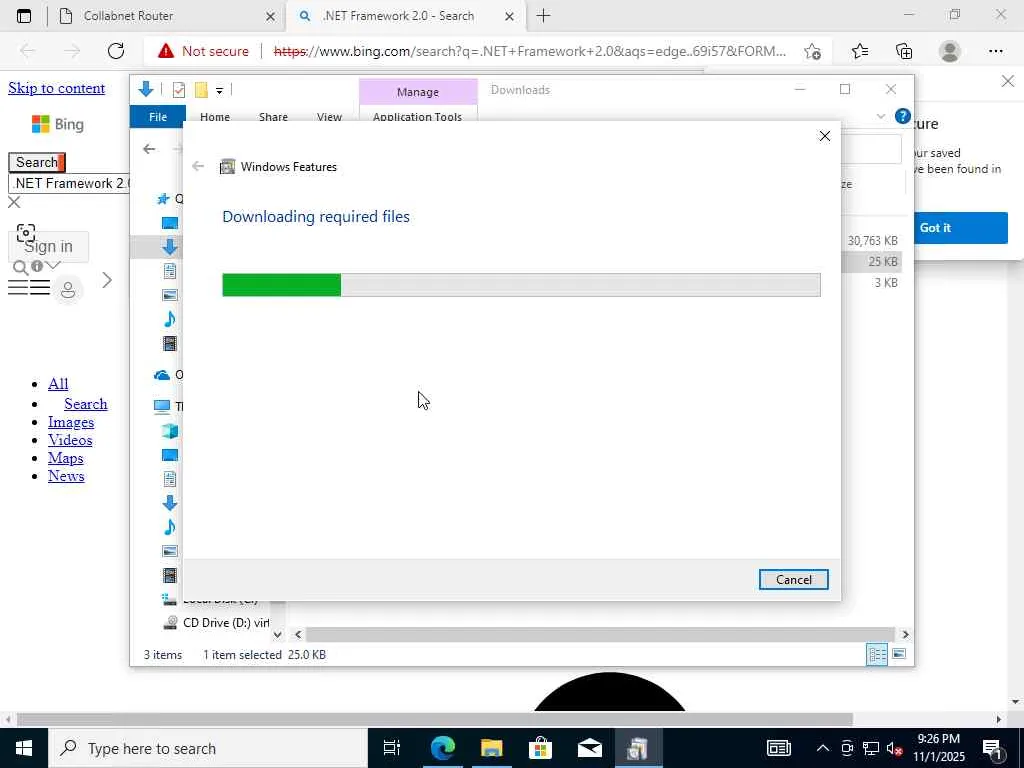Click chevron beside Bing search icon
The height and width of the screenshot is (768, 1024).
pyautogui.click(x=54, y=265)
